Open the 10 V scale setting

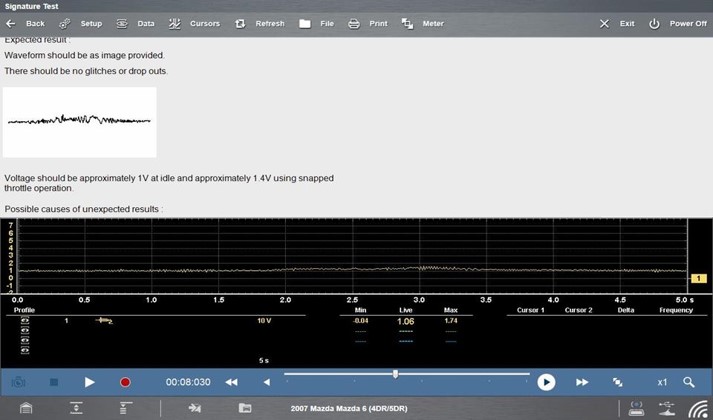[264, 321]
